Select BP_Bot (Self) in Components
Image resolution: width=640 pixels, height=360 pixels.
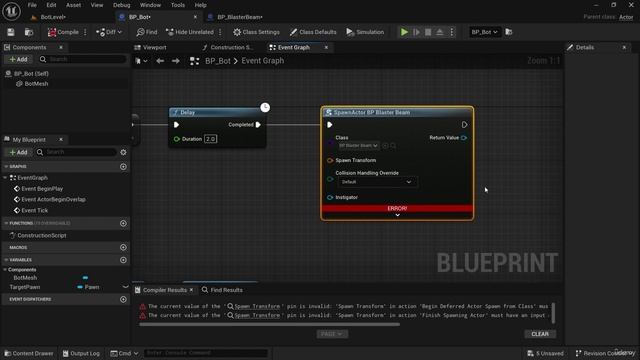pos(31,74)
